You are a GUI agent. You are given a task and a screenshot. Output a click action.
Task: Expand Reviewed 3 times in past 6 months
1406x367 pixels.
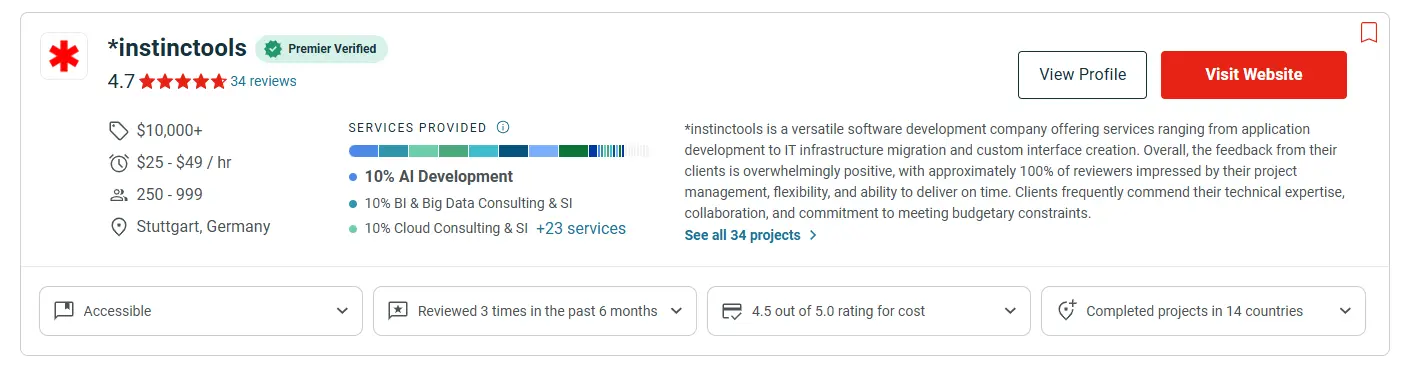point(535,311)
